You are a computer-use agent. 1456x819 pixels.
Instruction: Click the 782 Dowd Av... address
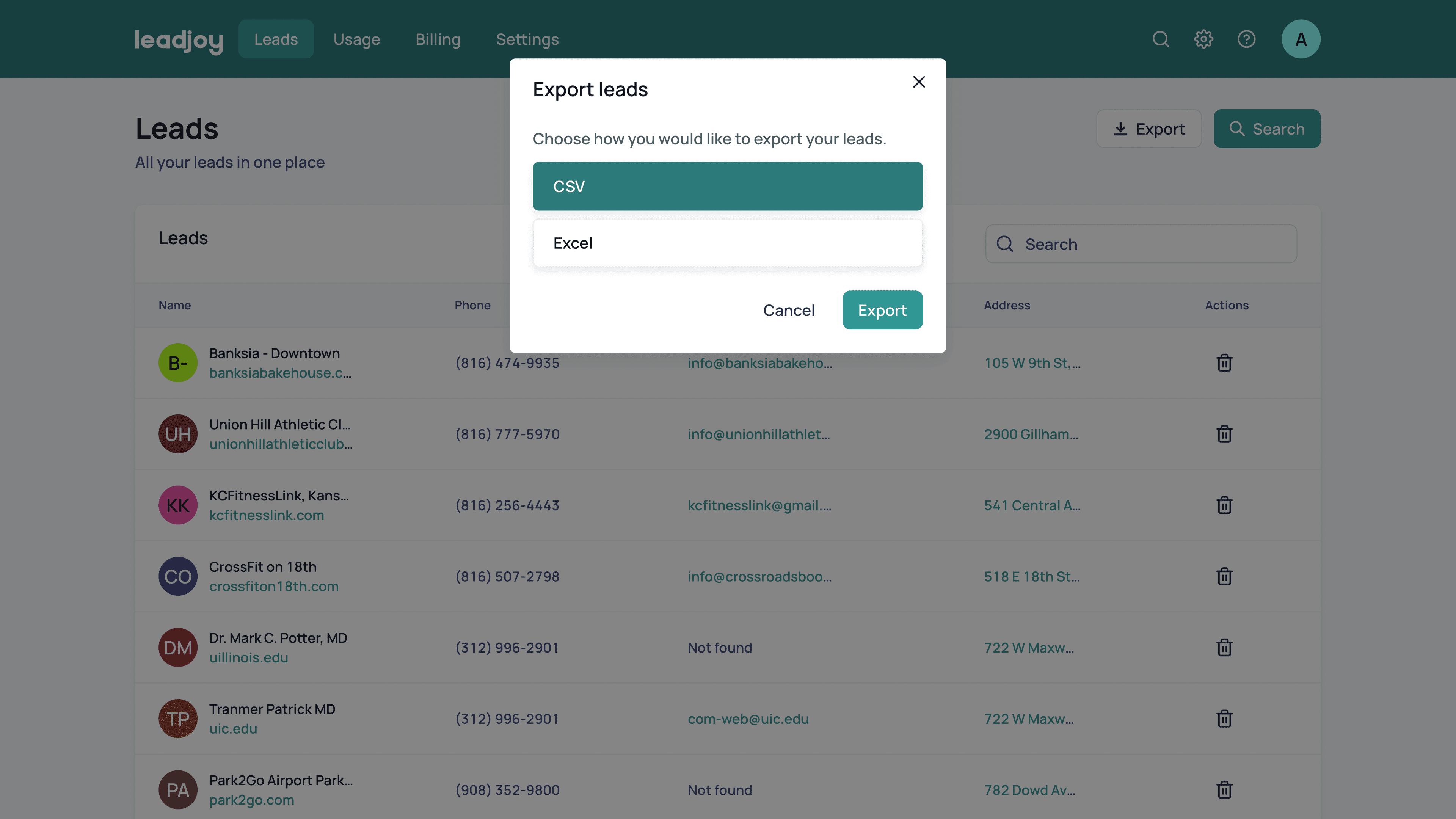[x=1029, y=790]
